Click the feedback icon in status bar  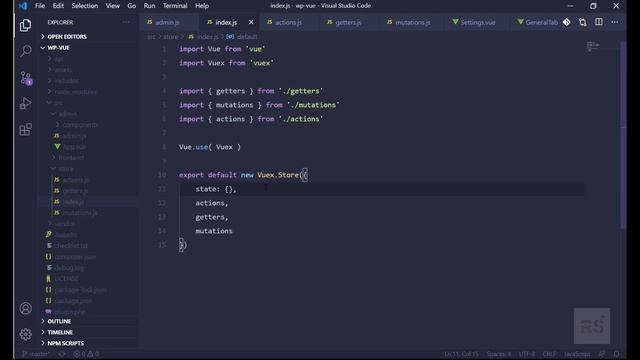pyautogui.click(x=602, y=354)
